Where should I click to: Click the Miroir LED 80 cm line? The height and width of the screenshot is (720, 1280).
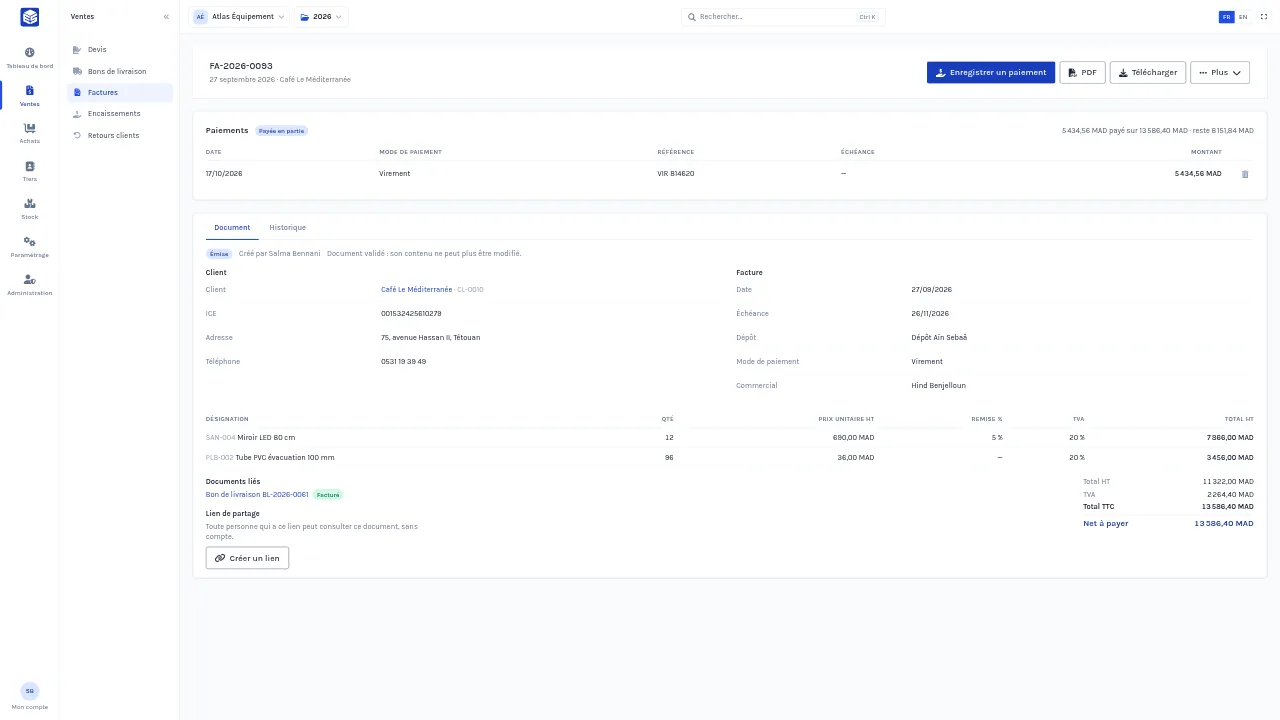click(729, 438)
